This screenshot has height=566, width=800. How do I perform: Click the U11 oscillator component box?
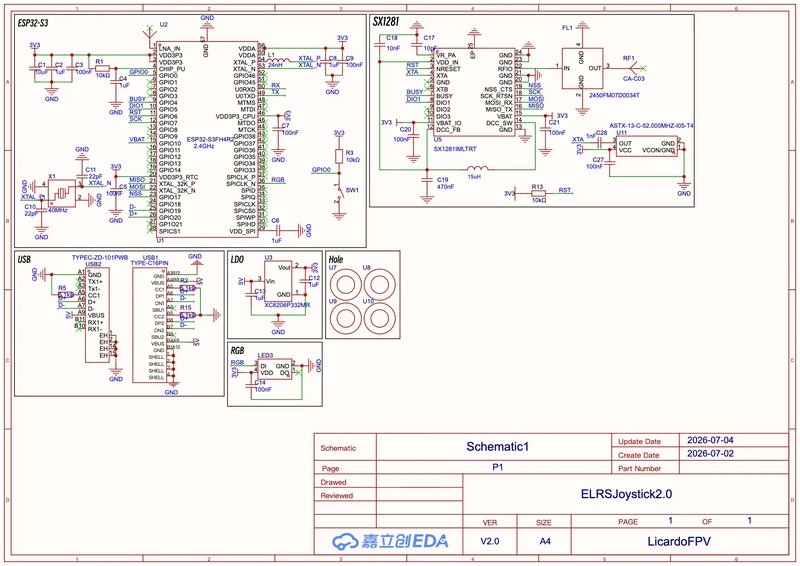pos(647,146)
